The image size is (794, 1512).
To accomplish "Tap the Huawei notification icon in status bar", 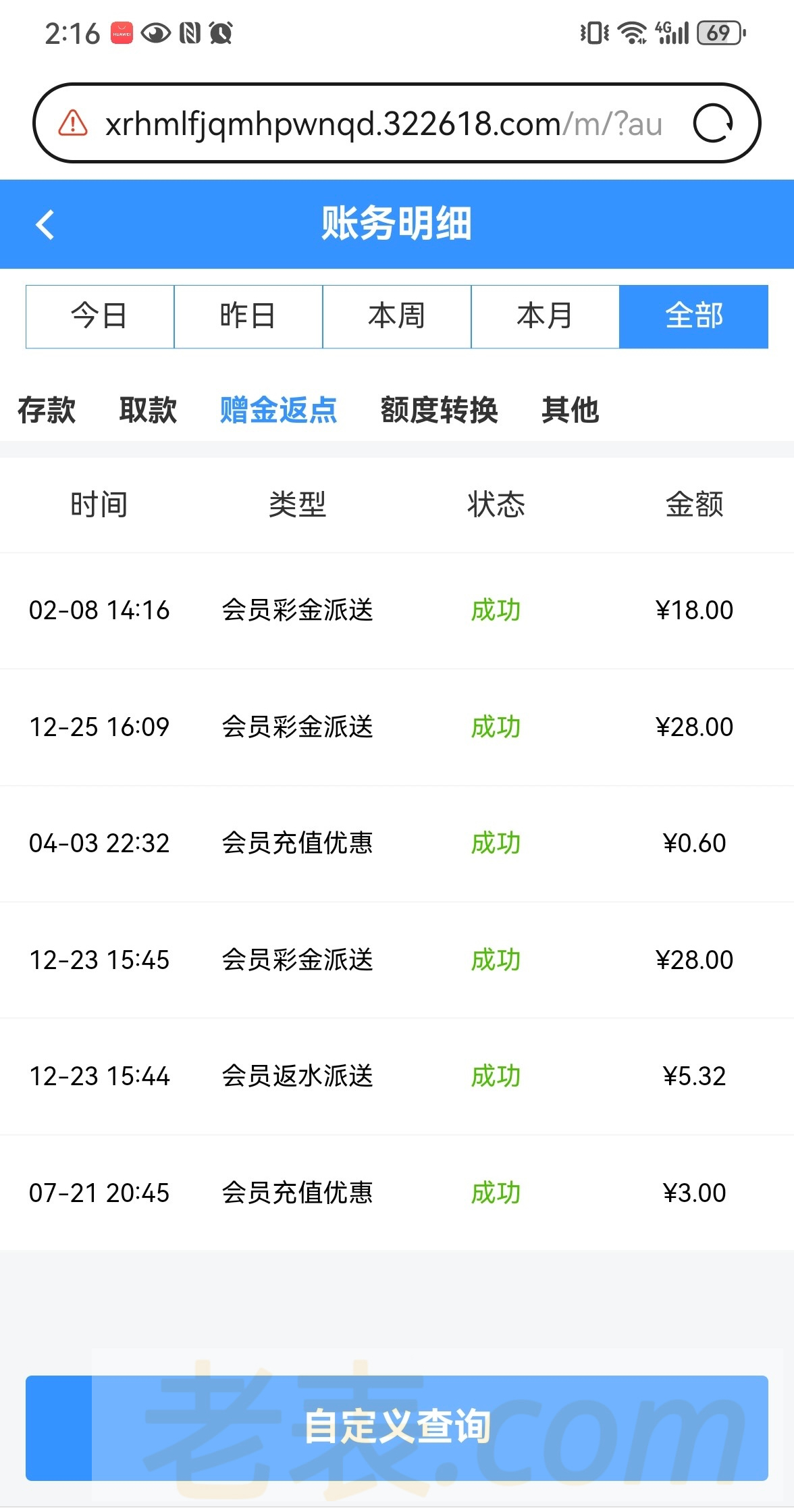I will pyautogui.click(x=122, y=32).
